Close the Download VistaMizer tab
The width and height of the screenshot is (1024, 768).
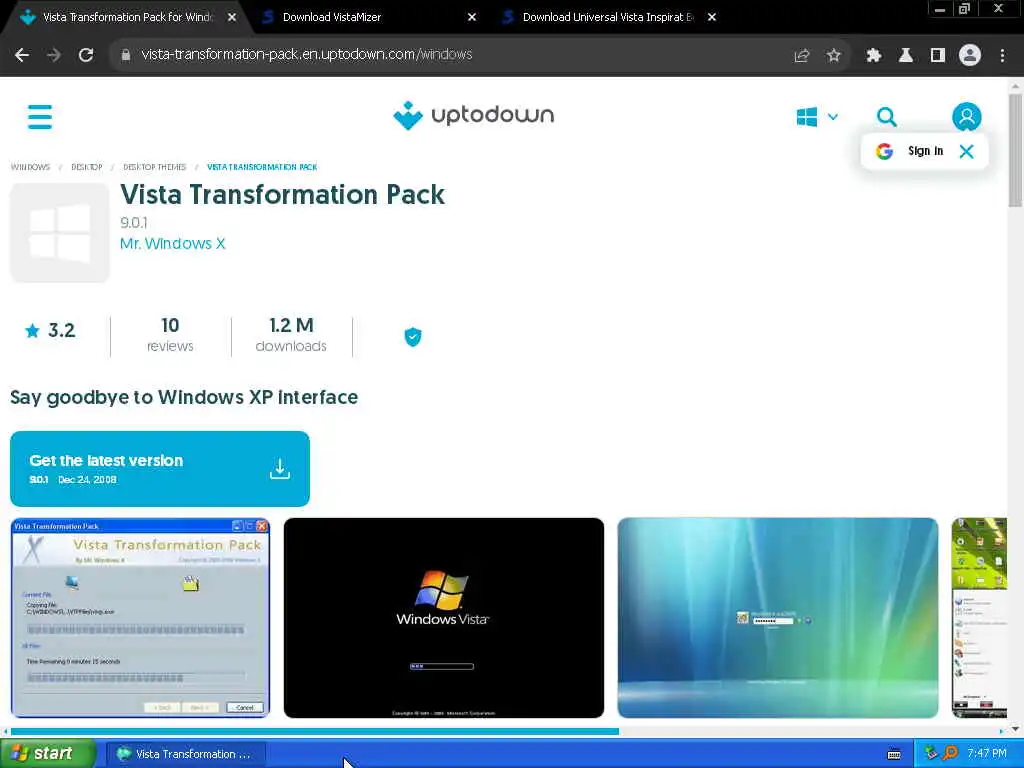point(472,17)
